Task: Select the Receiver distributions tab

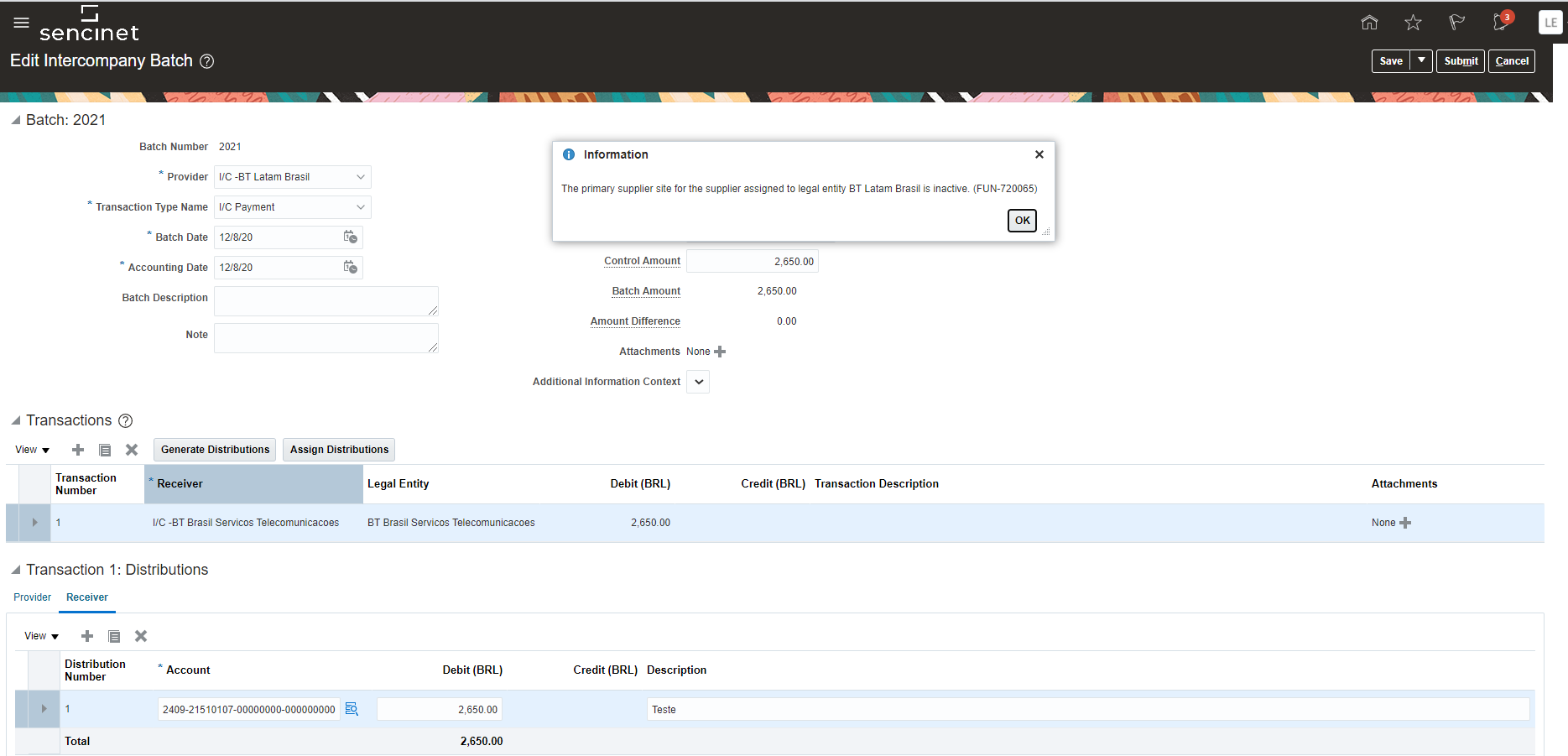Action: tap(87, 597)
